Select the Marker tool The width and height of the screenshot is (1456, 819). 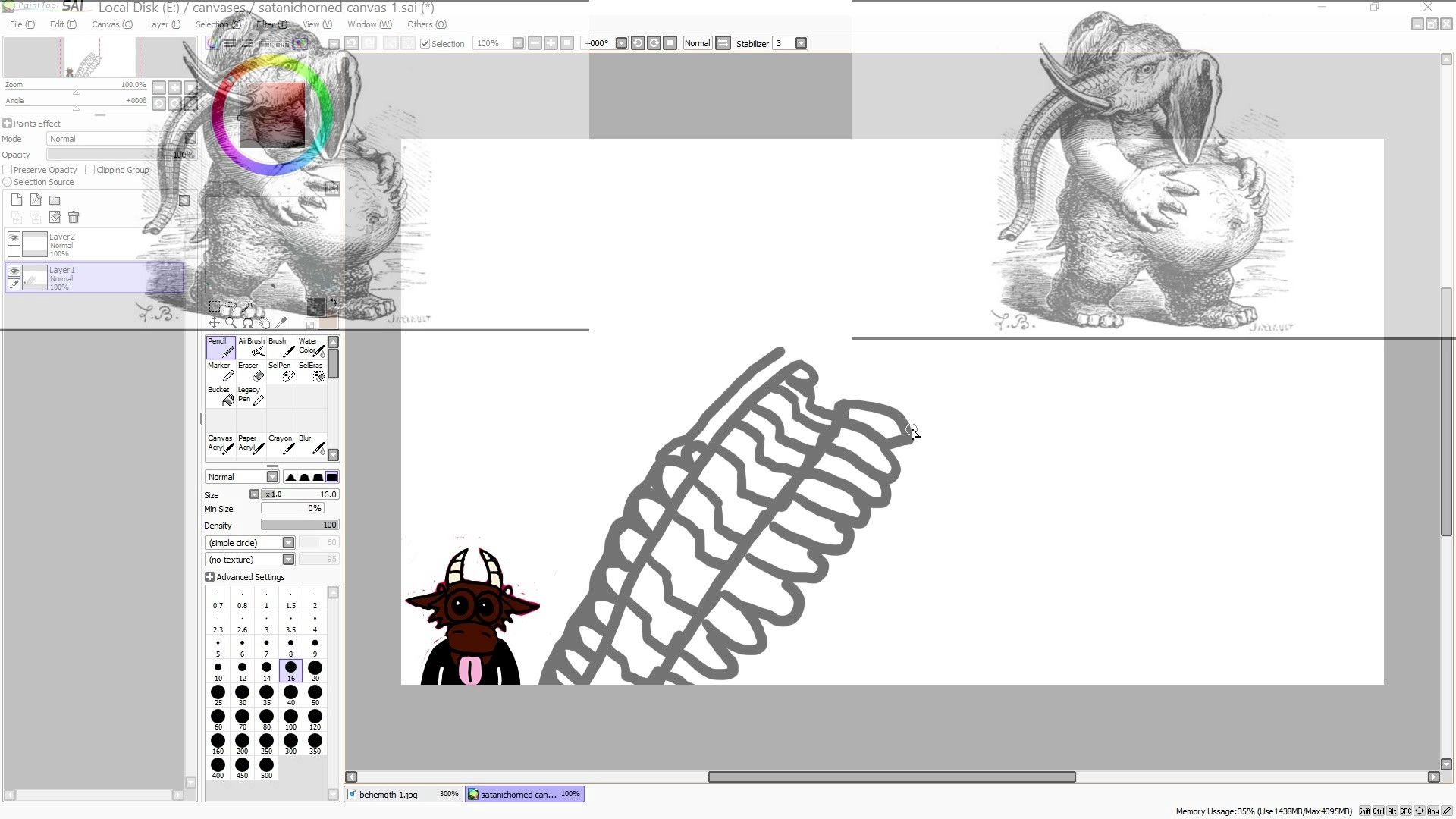(x=221, y=371)
